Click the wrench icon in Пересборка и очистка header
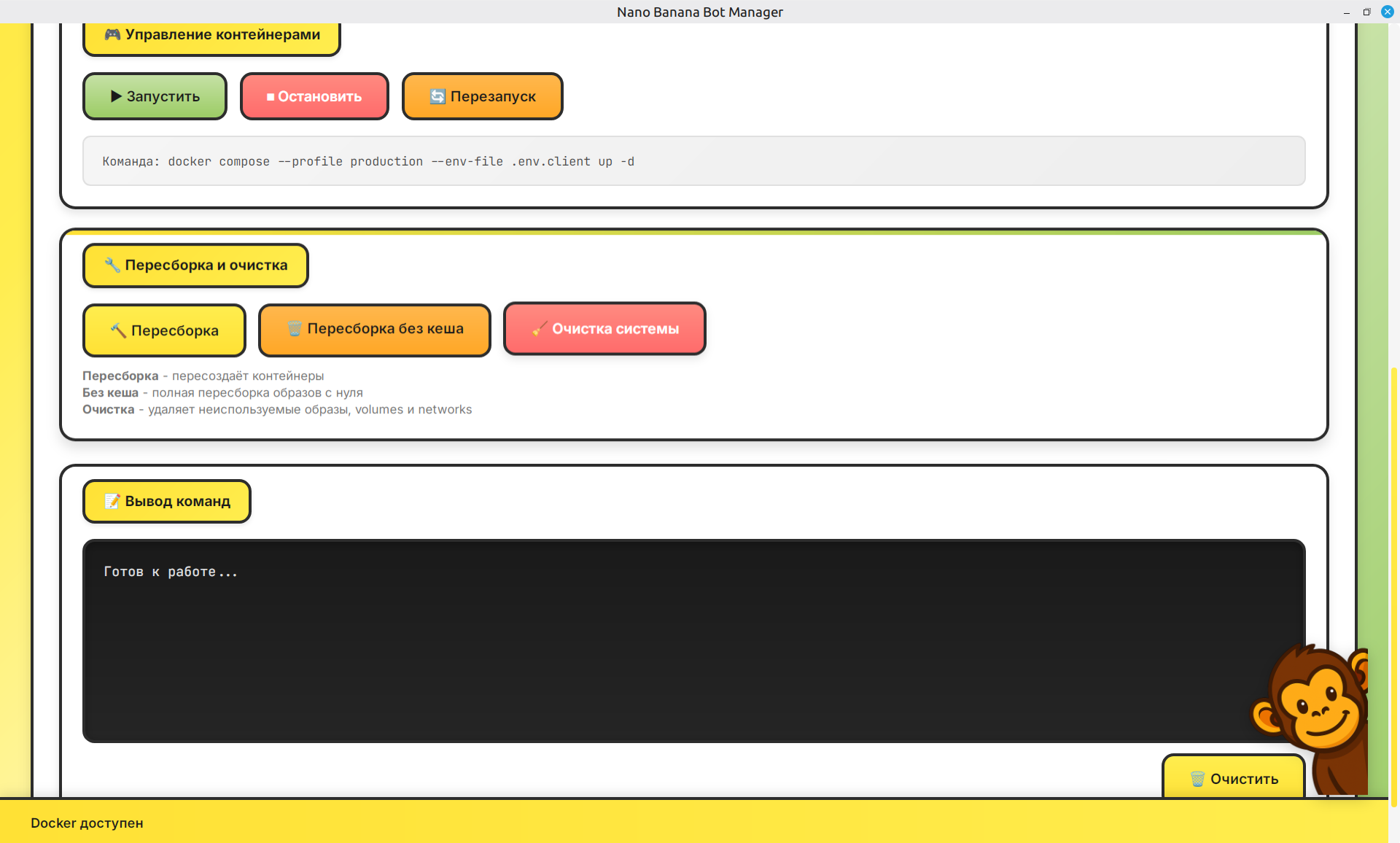This screenshot has width=1400, height=843. [112, 265]
